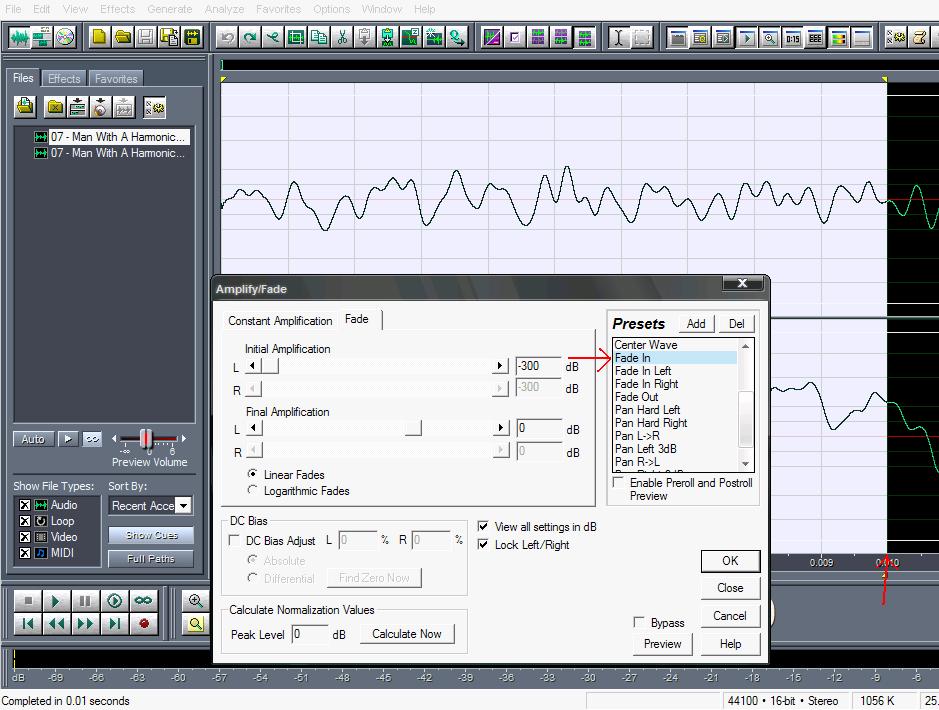The height and width of the screenshot is (710, 939).
Task: Select the Linear Fades radio button
Action: point(252,474)
